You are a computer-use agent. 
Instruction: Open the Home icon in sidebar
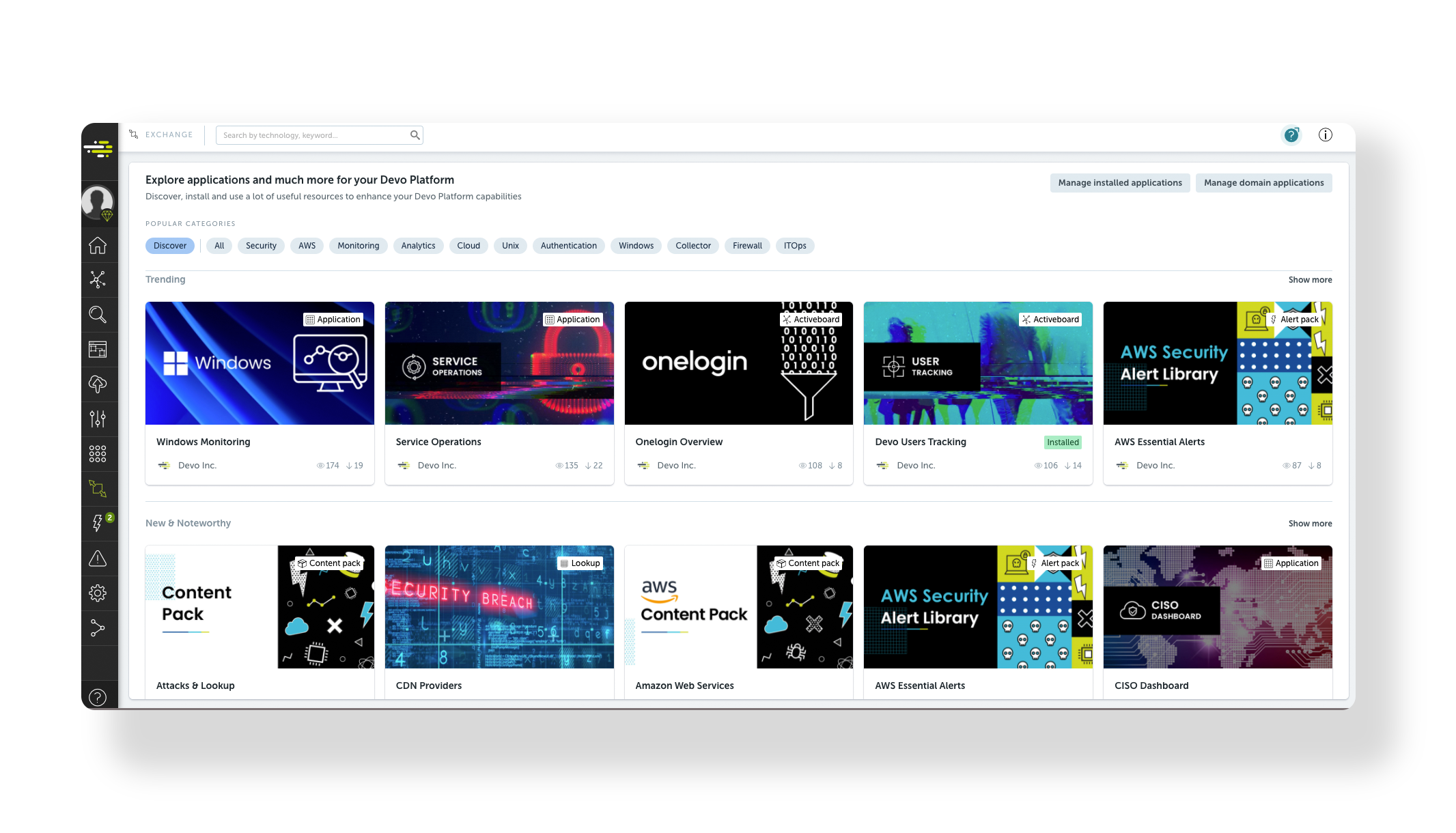pyautogui.click(x=98, y=245)
